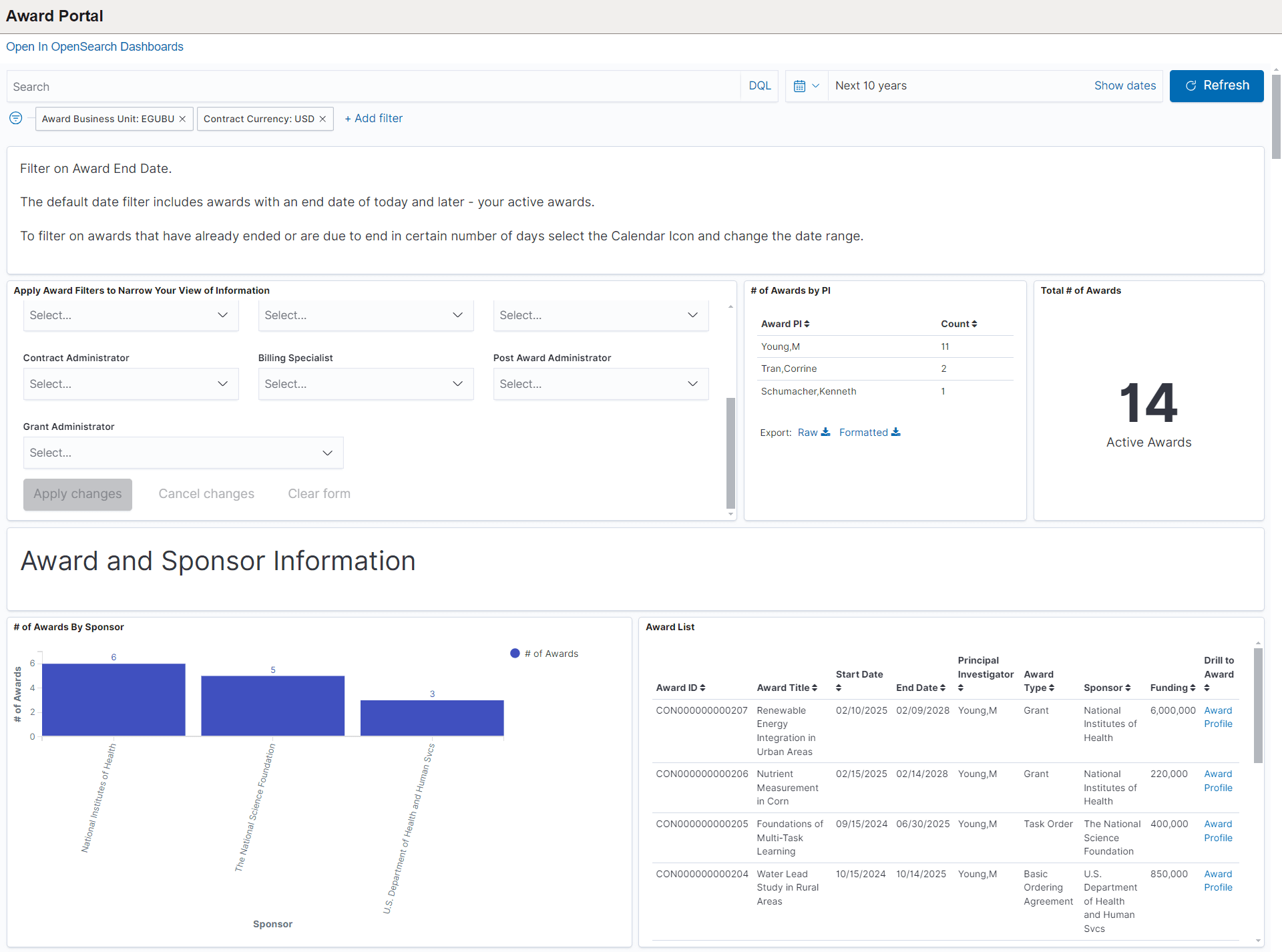Viewport: 1282px width, 952px height.
Task: Click in the Search query field
Action: click(x=374, y=87)
